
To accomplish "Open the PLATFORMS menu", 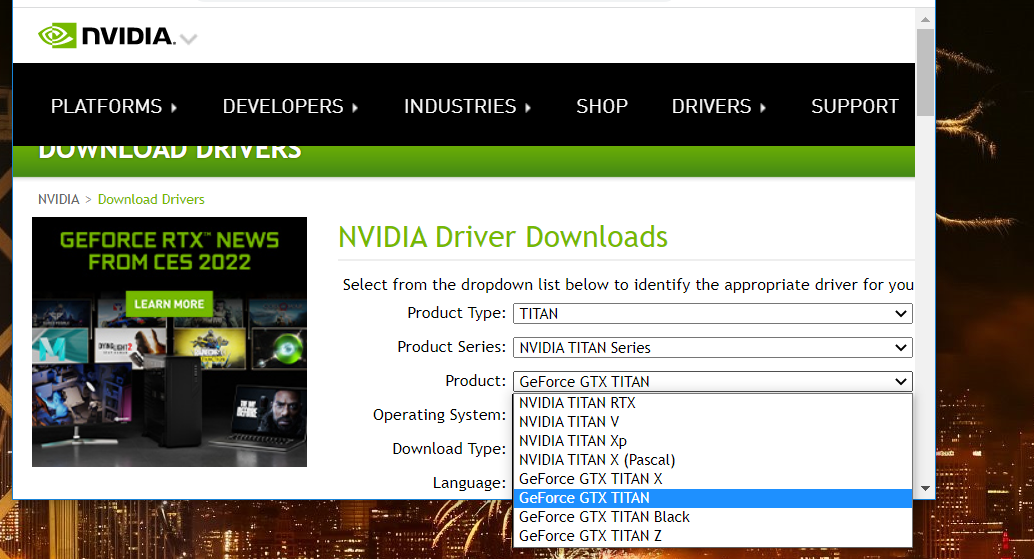I will (113, 106).
